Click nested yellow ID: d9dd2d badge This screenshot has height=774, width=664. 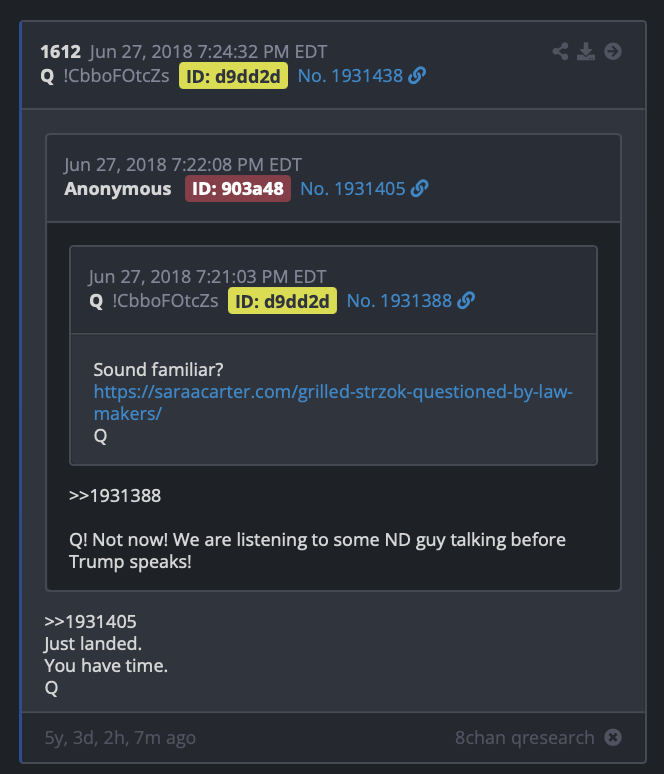point(282,301)
